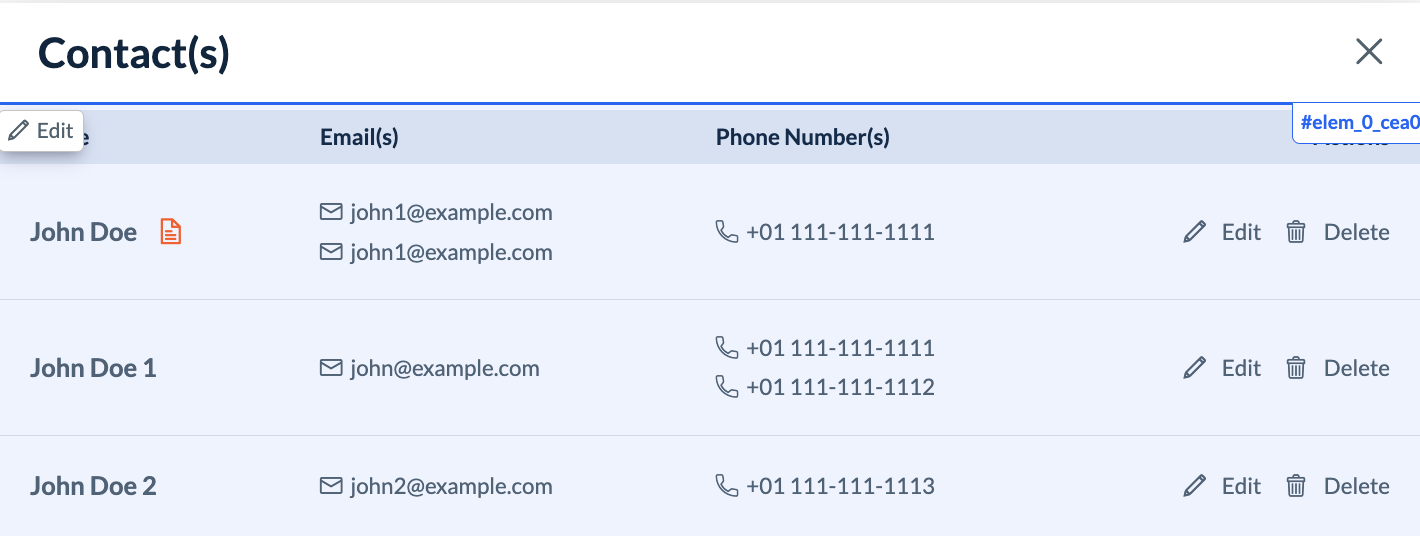This screenshot has width=1420, height=536.
Task: Click pencil icon in John Doe 2 row
Action: tap(1194, 486)
